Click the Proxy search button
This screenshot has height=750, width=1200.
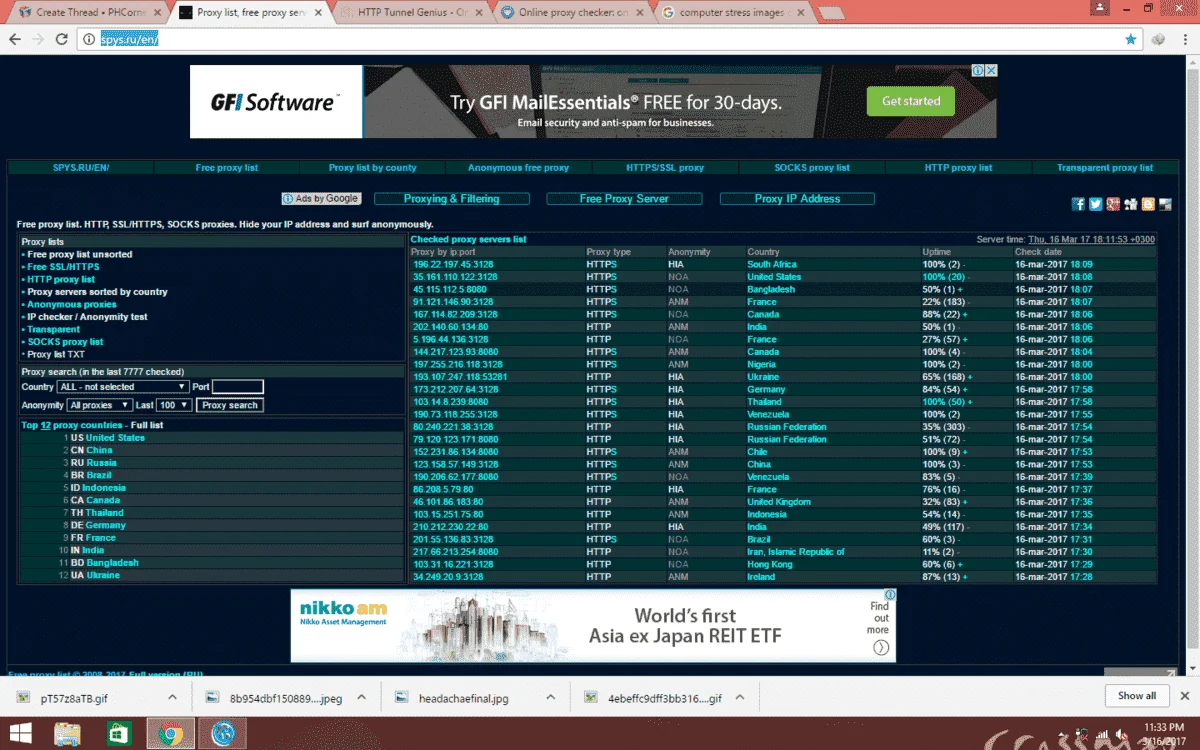click(x=229, y=405)
